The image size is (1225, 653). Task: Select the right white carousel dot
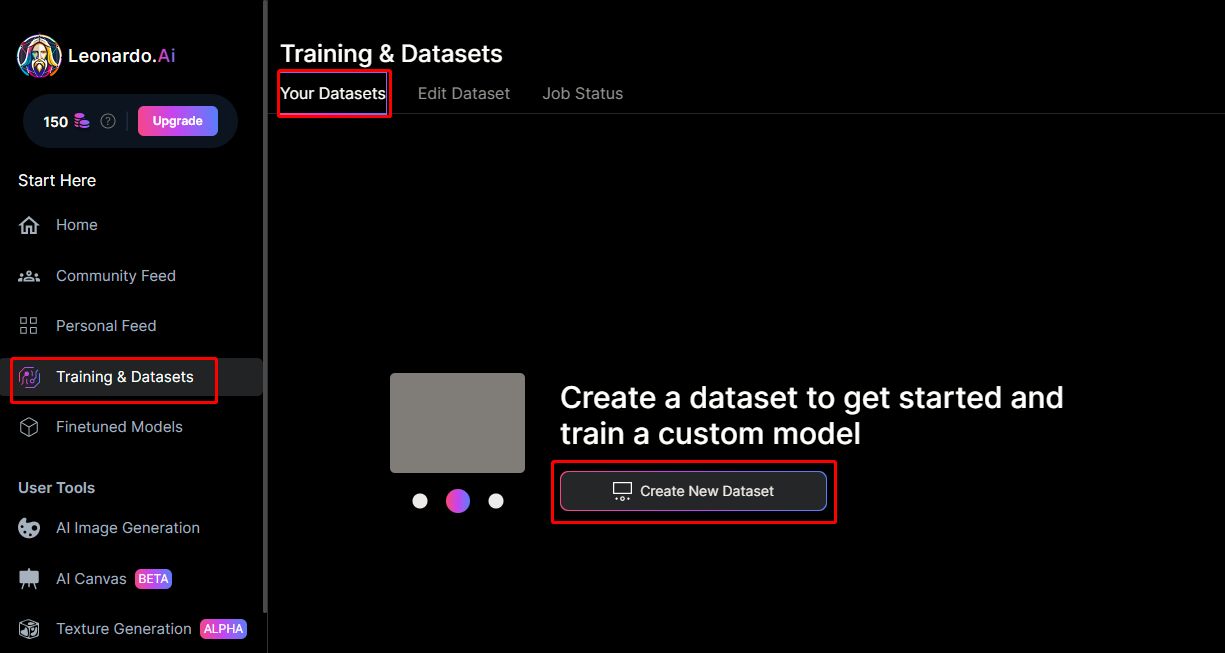coord(496,501)
